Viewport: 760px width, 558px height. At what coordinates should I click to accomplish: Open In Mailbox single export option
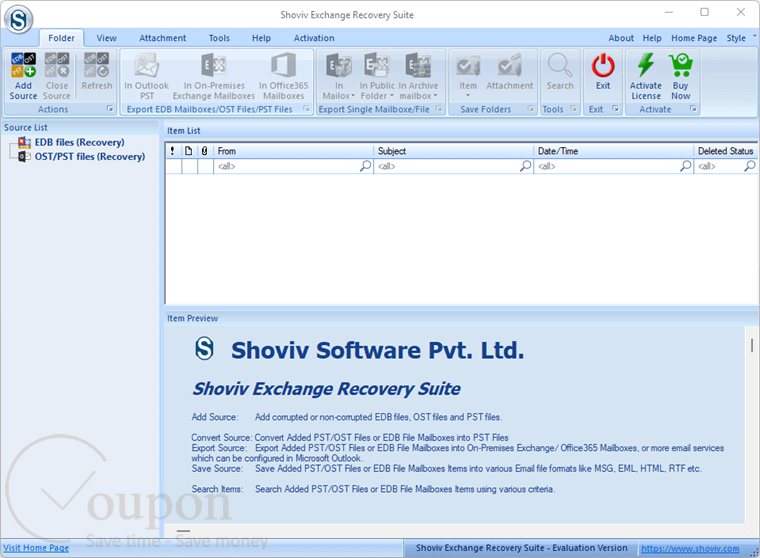coord(339,77)
